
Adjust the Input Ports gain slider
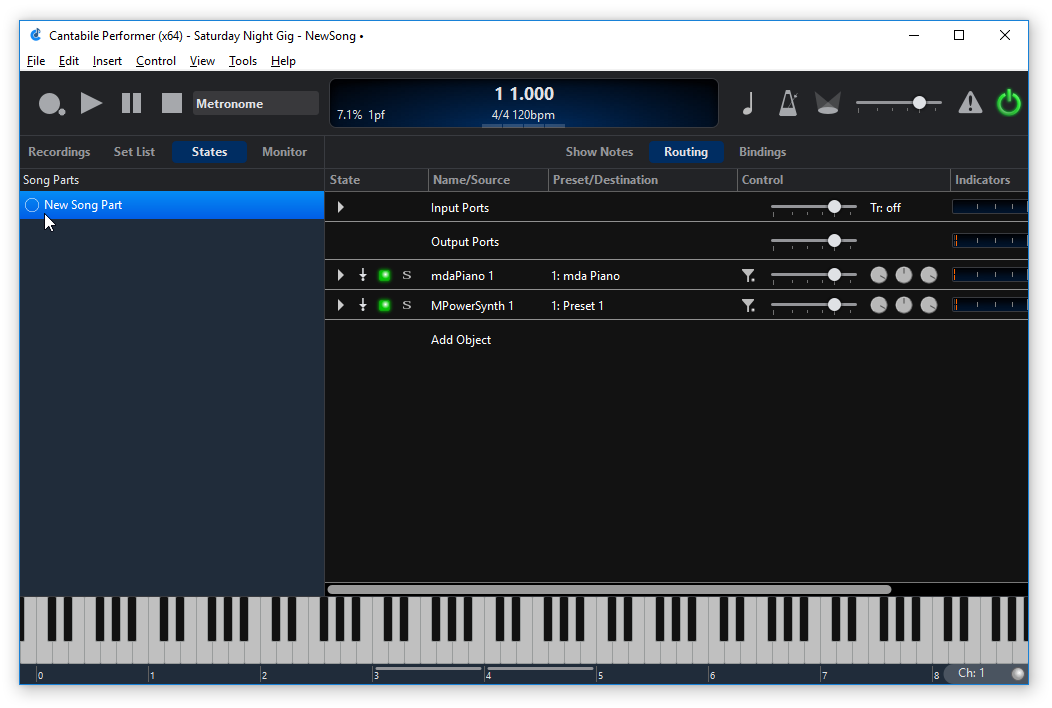point(814,207)
